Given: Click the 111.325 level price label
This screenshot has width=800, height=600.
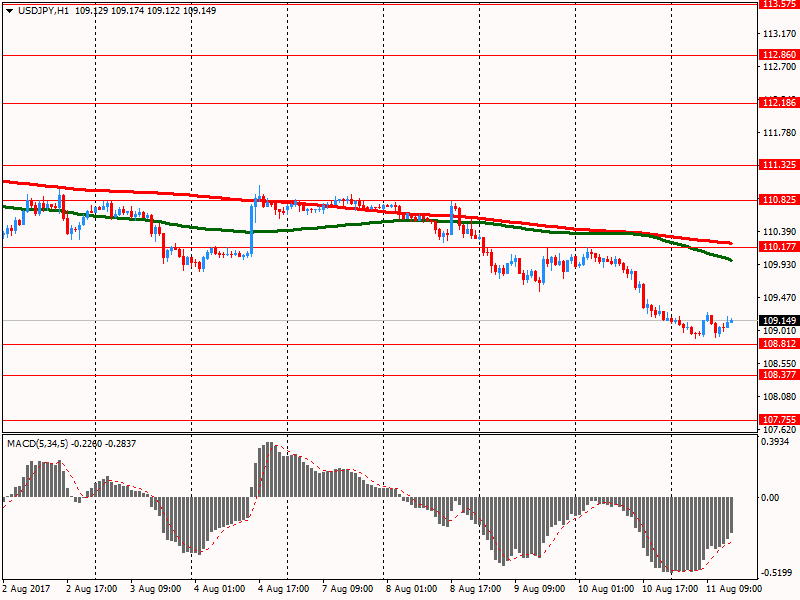Looking at the screenshot, I should tap(779, 164).
